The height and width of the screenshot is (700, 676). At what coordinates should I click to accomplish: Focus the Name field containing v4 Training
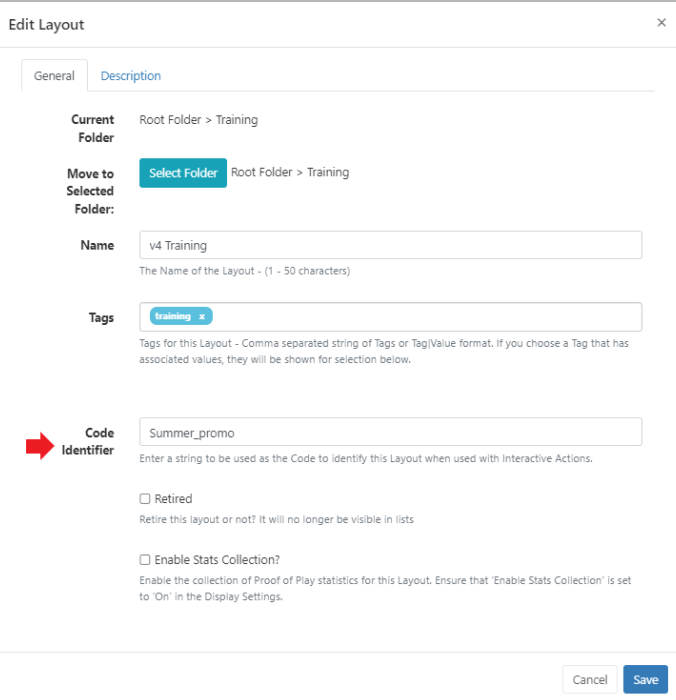click(x=390, y=246)
